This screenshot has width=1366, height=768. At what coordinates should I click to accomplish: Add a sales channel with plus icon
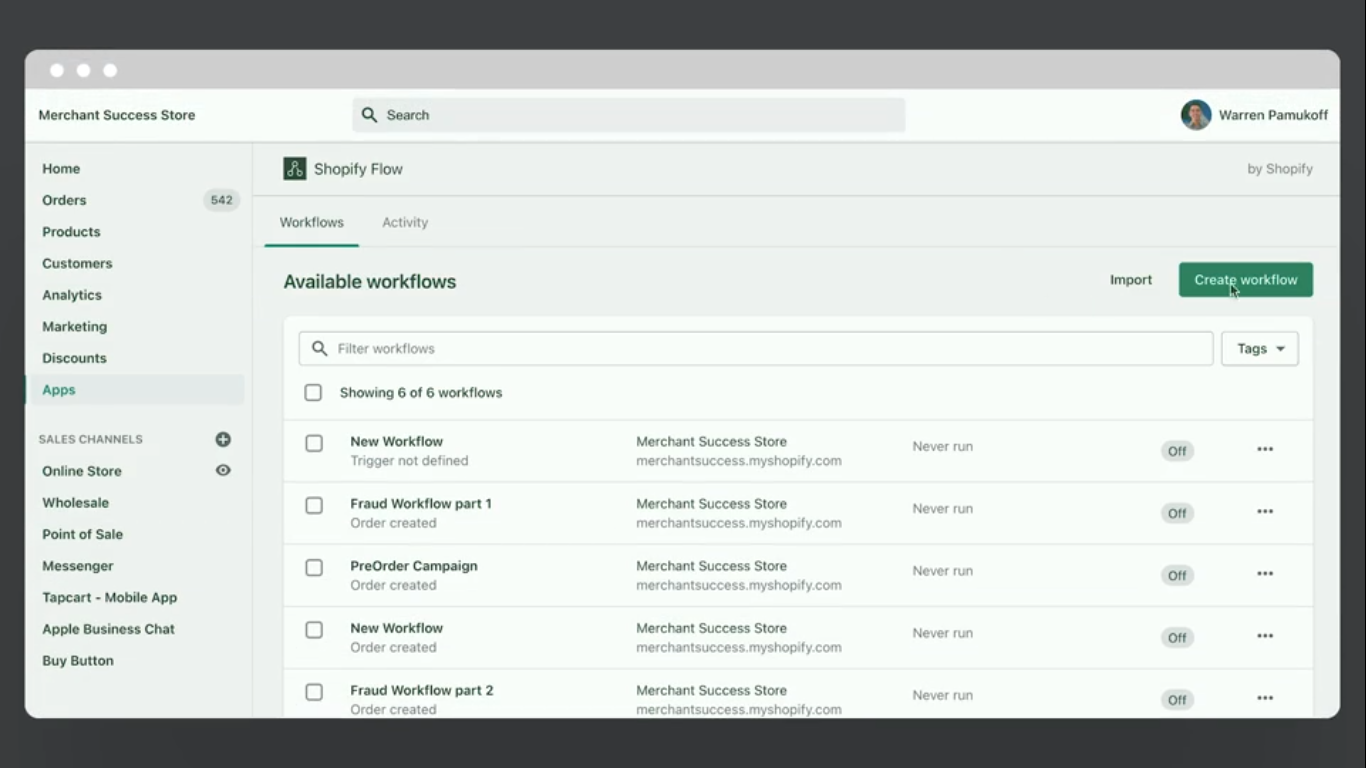point(223,439)
